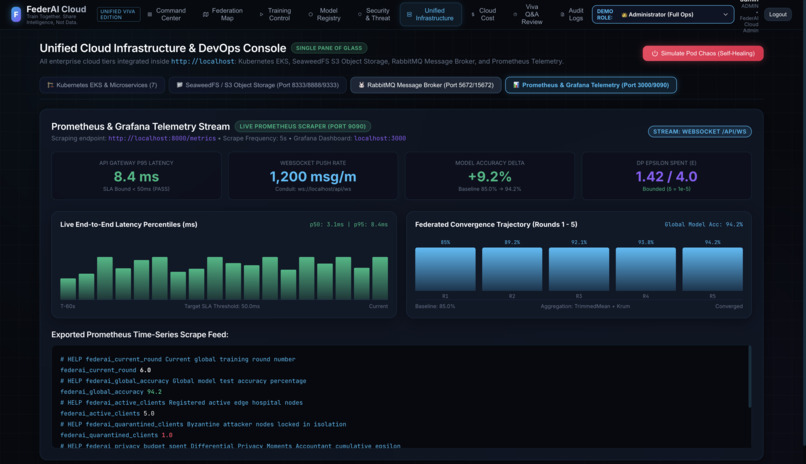
Task: Click 'Target SLA Threshold: 50.0ms' label
Action: tap(222, 306)
